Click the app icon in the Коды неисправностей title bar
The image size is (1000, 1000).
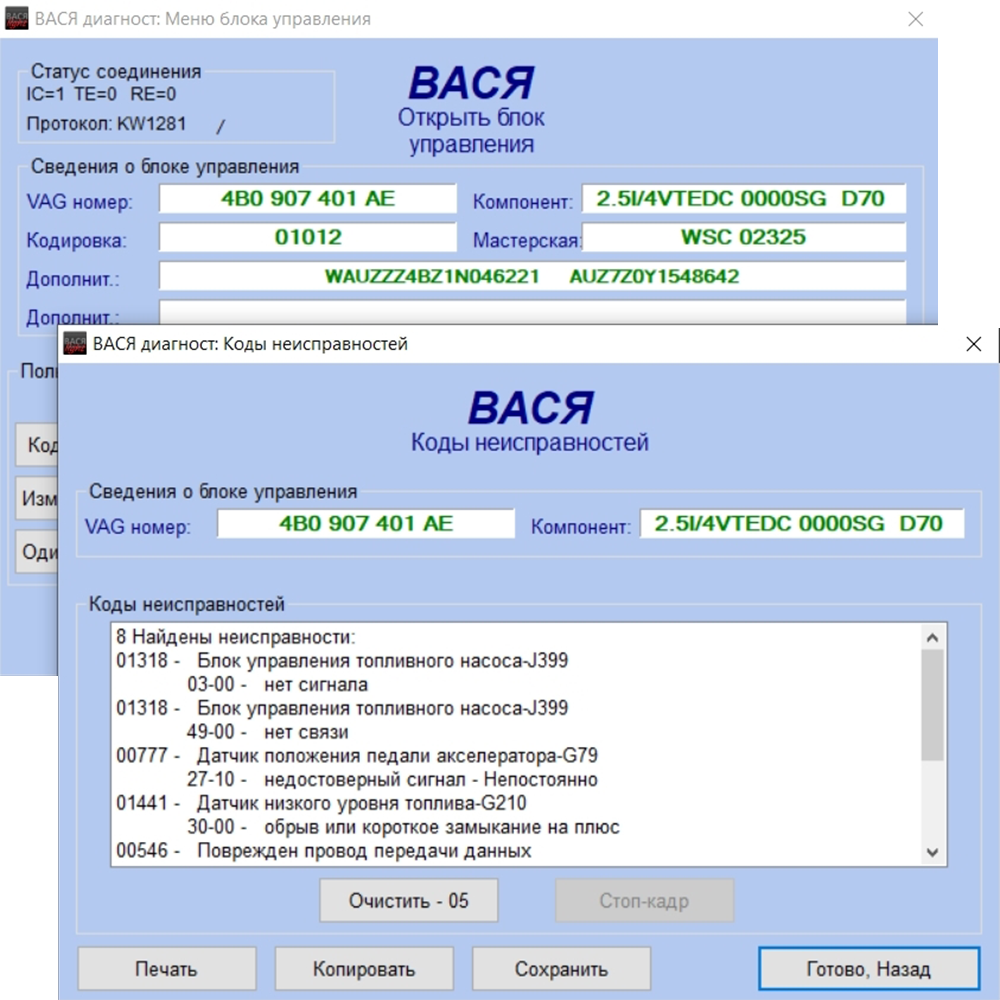pos(75,344)
